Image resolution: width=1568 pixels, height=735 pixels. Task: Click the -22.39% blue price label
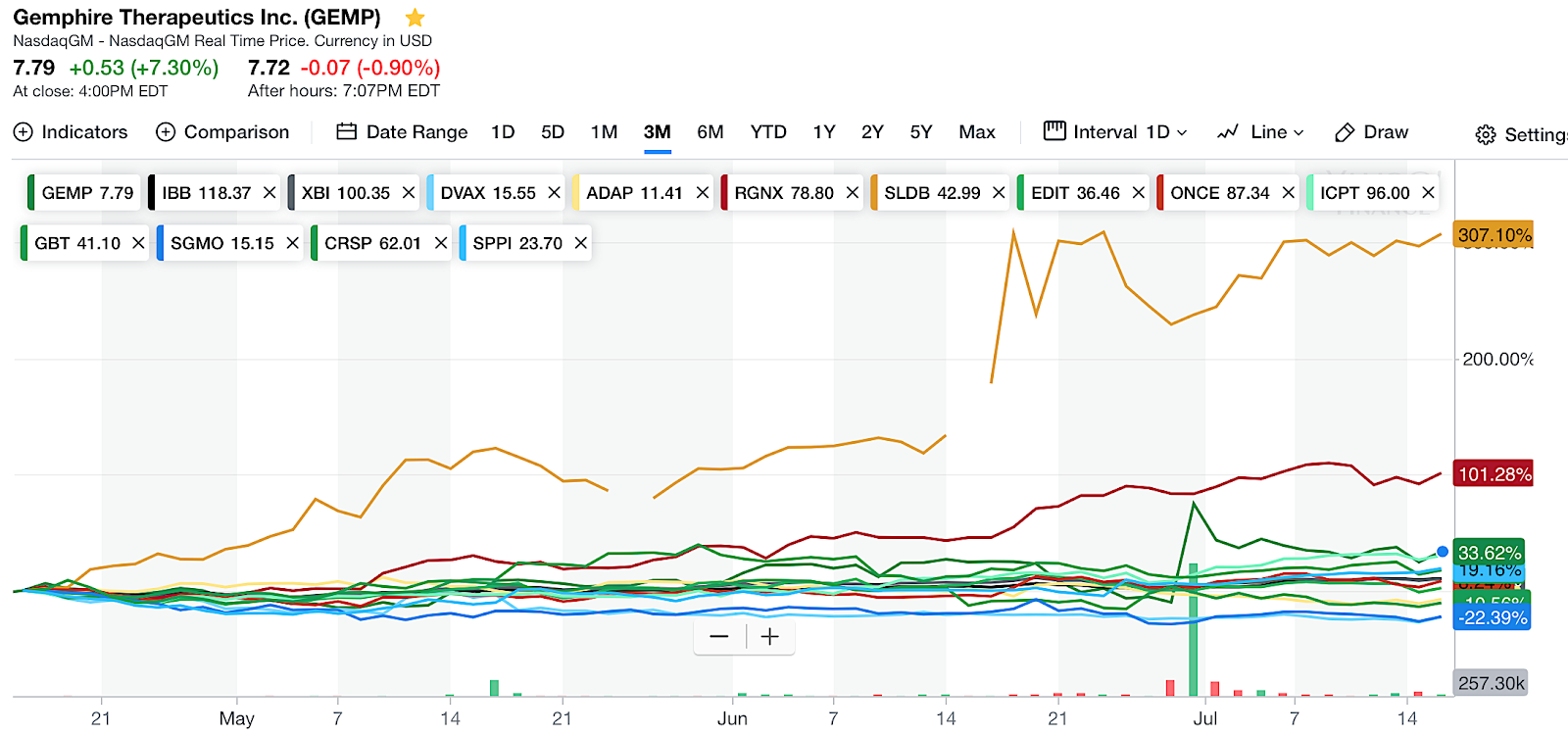click(1493, 617)
